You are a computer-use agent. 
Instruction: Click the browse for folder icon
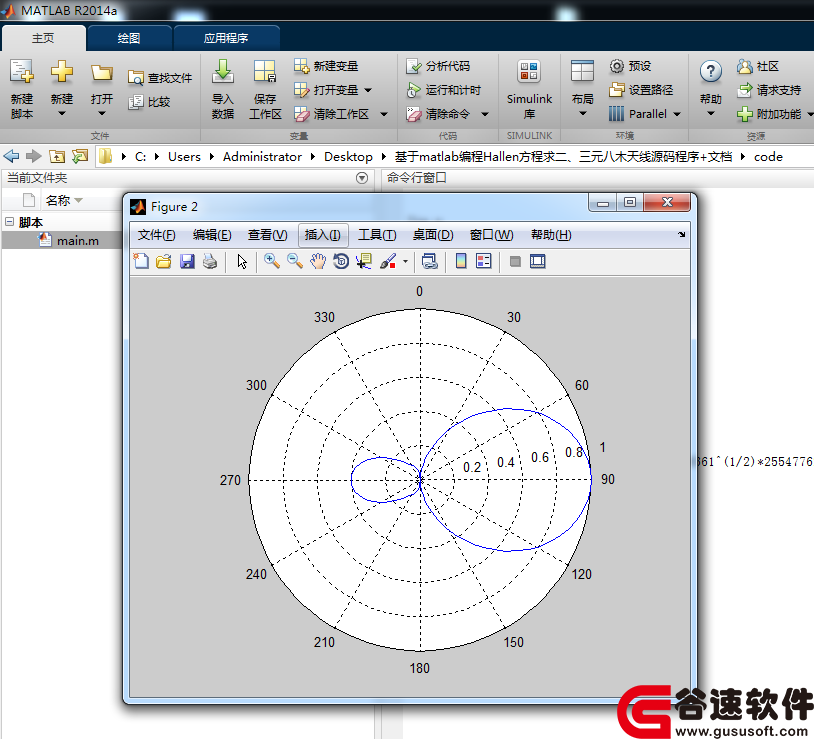pos(80,156)
